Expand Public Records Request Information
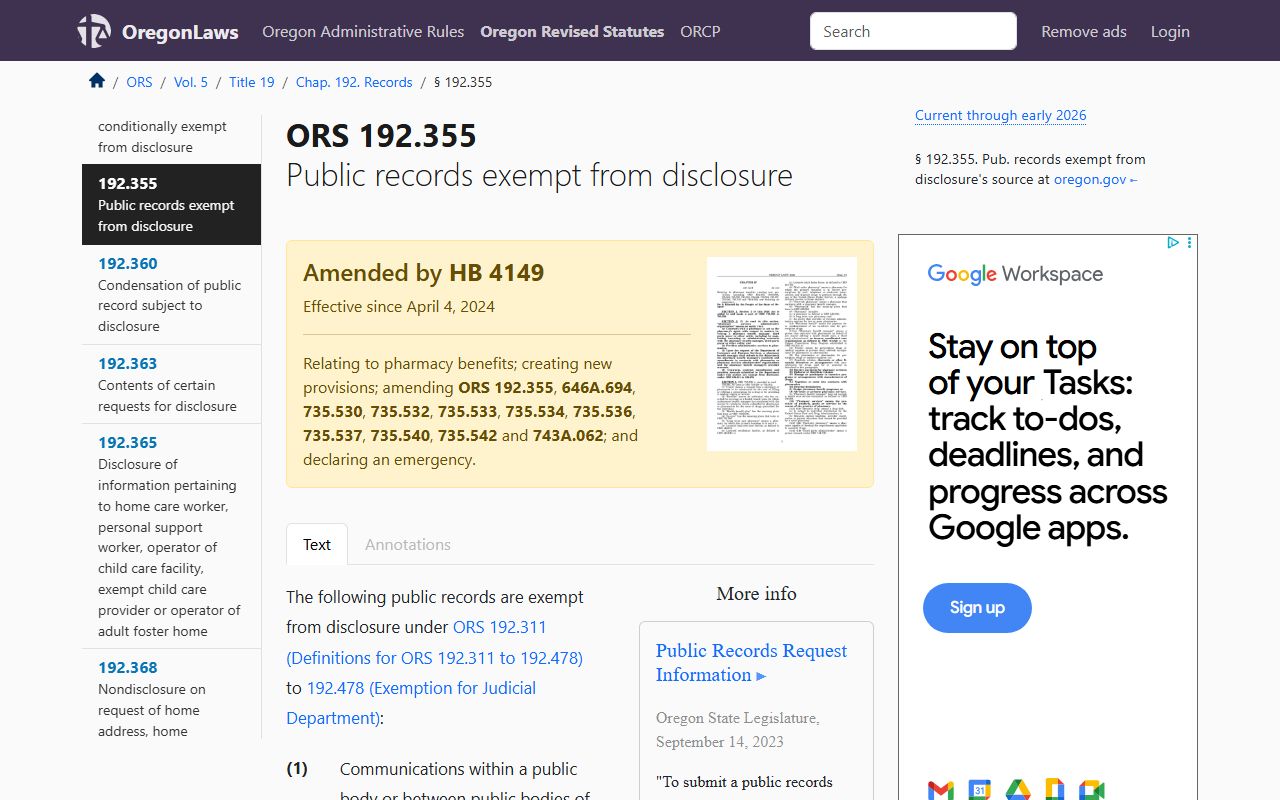1280x800 pixels. click(x=751, y=662)
